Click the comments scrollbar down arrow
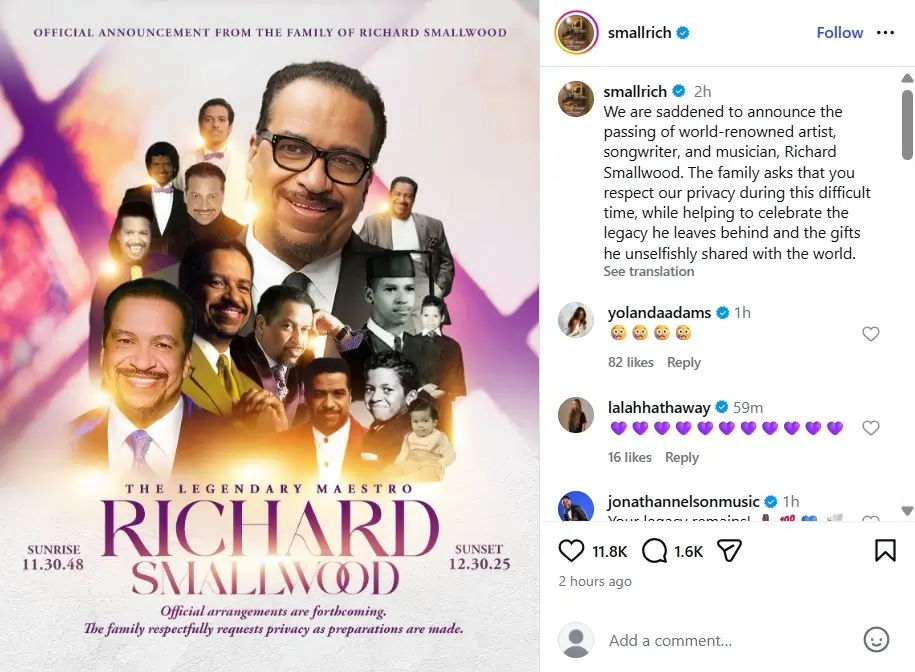 click(x=907, y=510)
